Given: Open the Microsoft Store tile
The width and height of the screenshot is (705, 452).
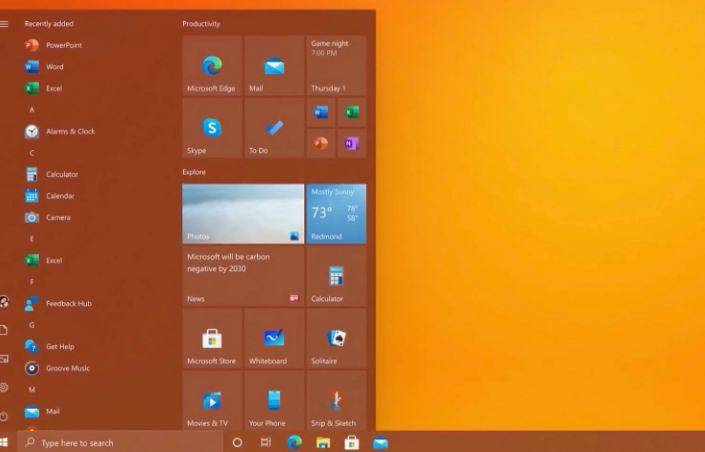Looking at the screenshot, I should pyautogui.click(x=212, y=338).
